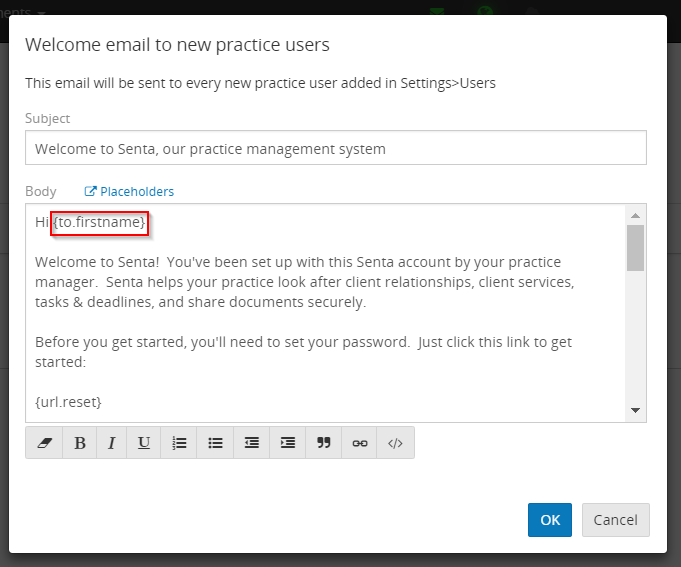The width and height of the screenshot is (681, 567).
Task: Confirm the email with OK button
Action: [550, 520]
